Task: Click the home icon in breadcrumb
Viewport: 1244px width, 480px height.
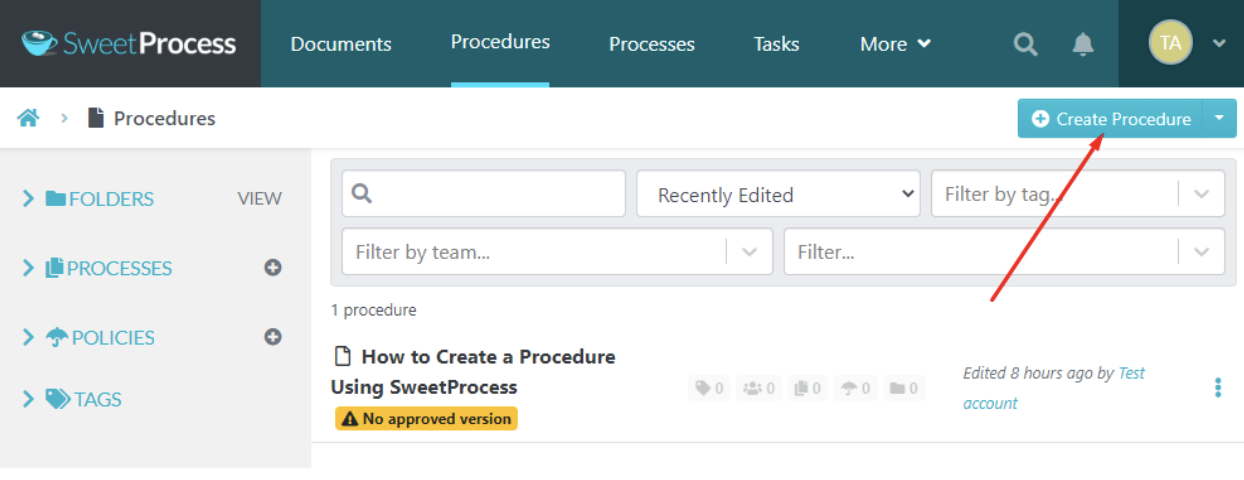Action: point(28,118)
